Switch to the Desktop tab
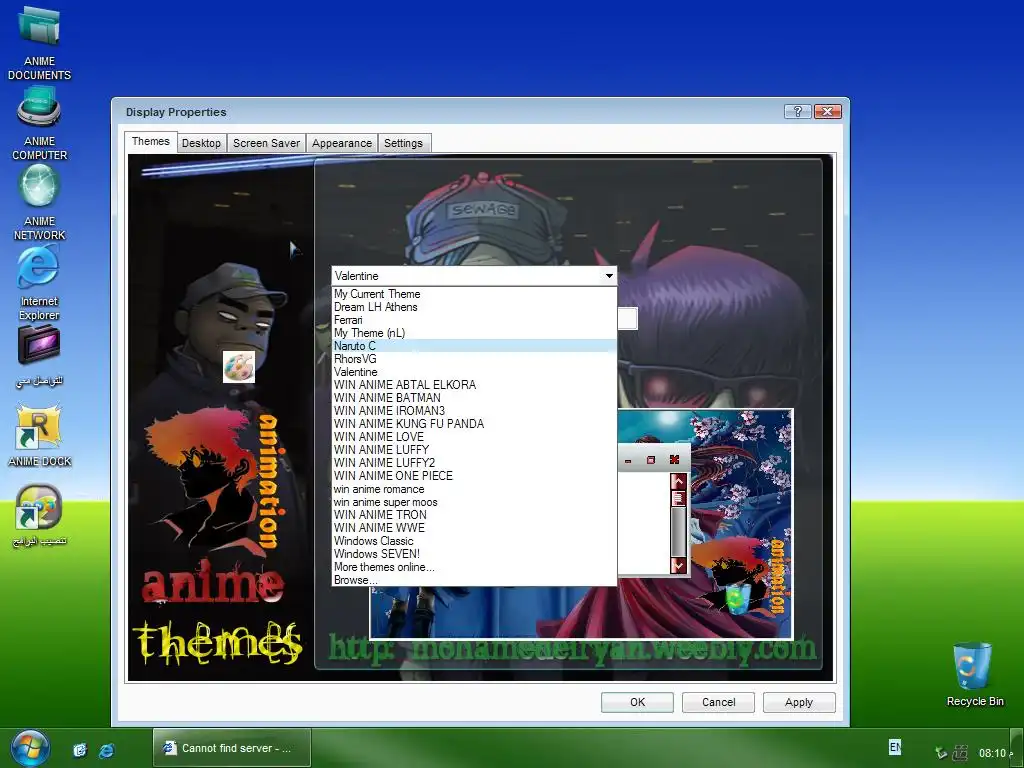Image resolution: width=1024 pixels, height=768 pixels. pyautogui.click(x=201, y=143)
